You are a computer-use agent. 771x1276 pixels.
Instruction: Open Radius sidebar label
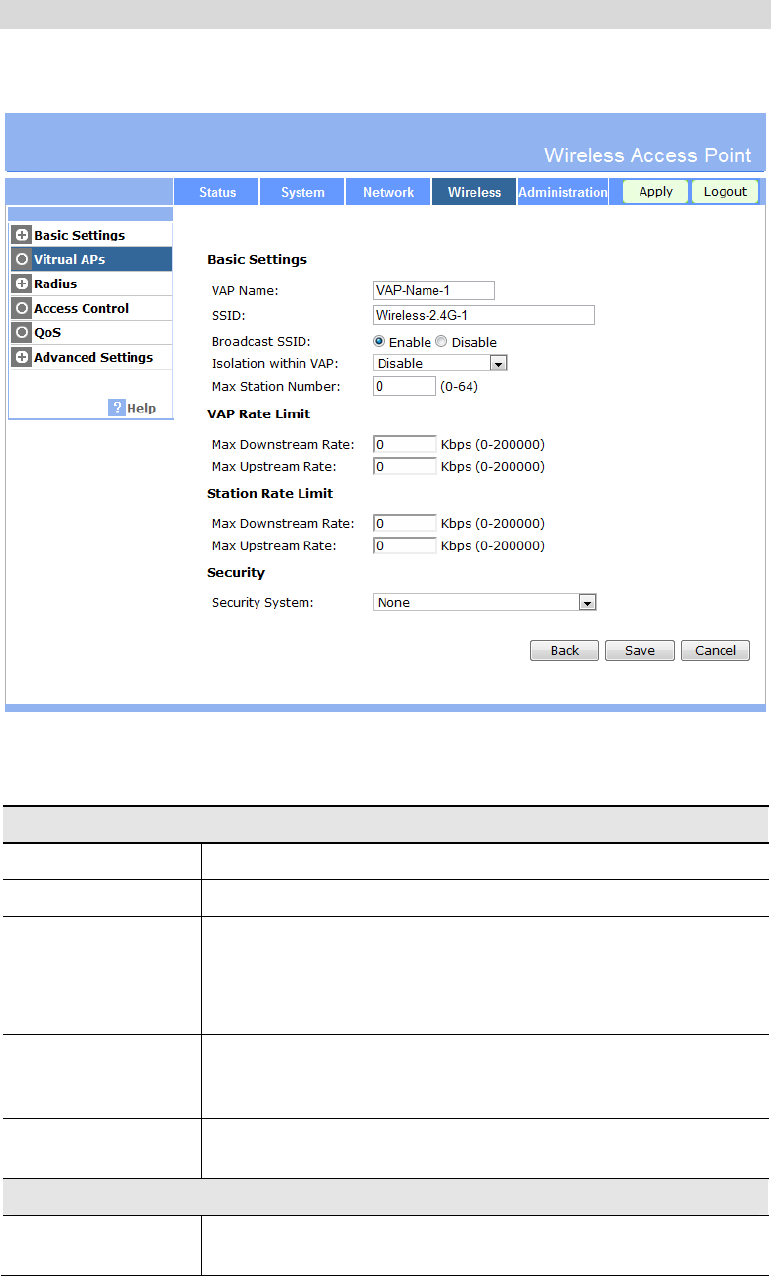56,284
